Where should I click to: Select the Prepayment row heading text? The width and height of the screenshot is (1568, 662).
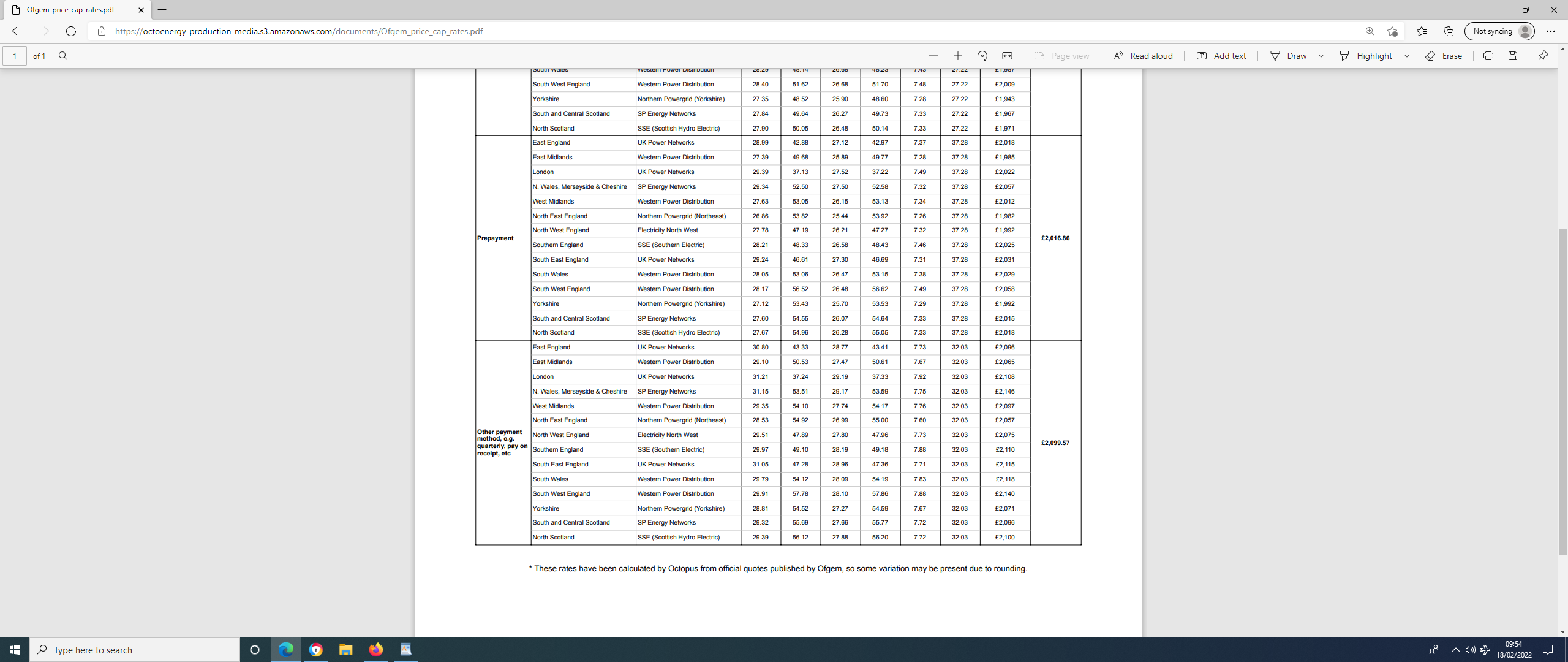496,238
